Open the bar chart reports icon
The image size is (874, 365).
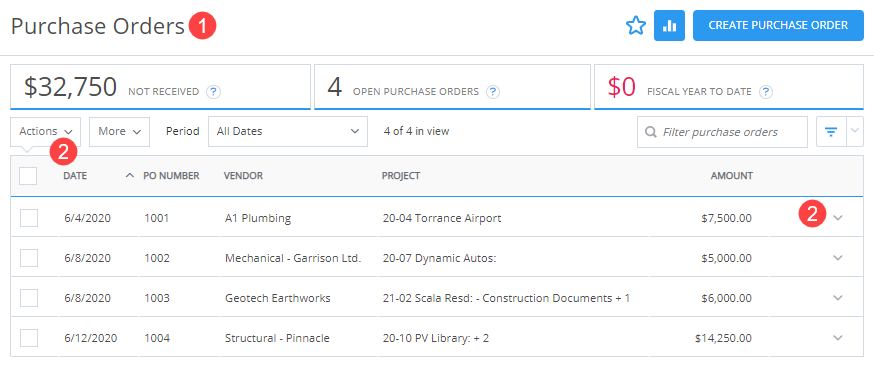point(669,26)
